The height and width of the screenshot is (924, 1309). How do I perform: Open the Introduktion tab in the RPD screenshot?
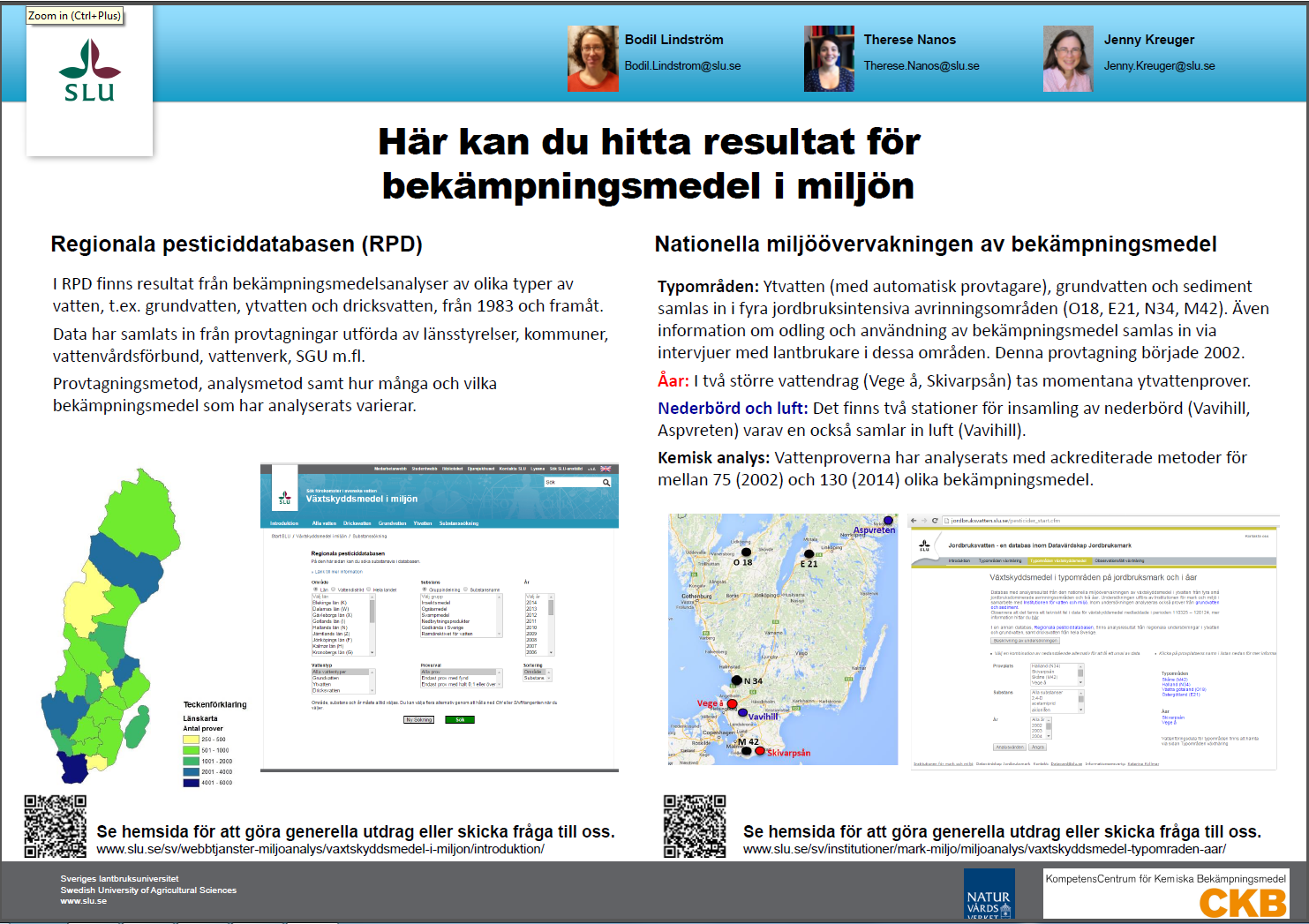tap(284, 523)
